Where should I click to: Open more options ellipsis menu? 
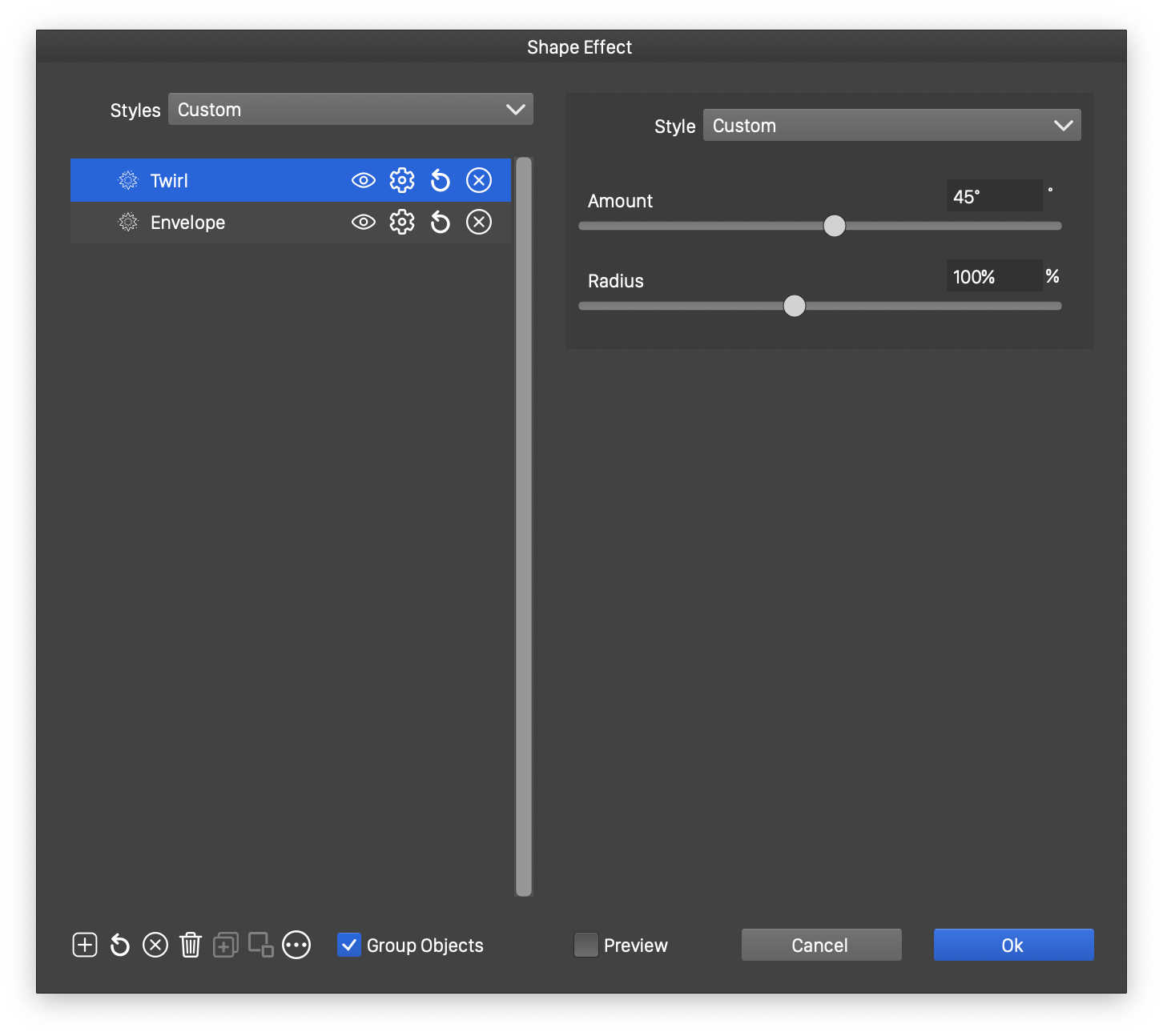(x=296, y=945)
